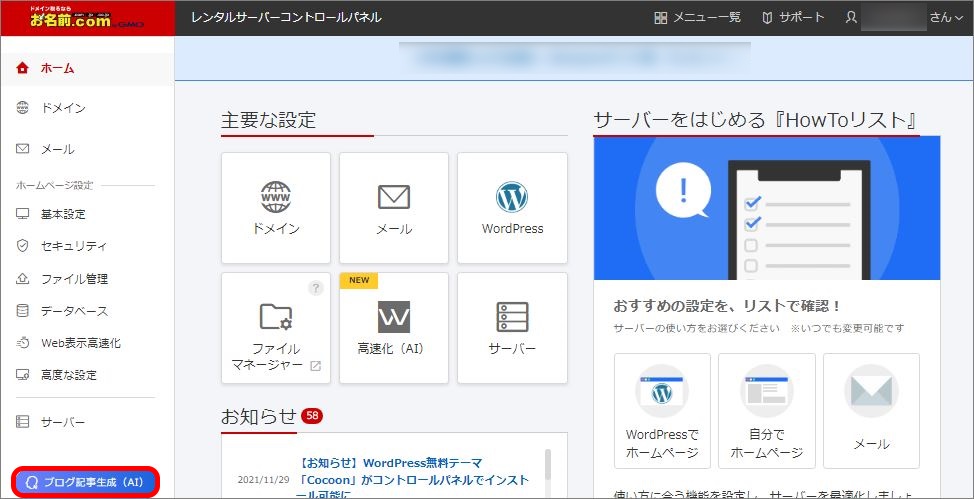The width and height of the screenshot is (974, 499).
Task: Click the house icon for ホーム
Action: [22, 68]
